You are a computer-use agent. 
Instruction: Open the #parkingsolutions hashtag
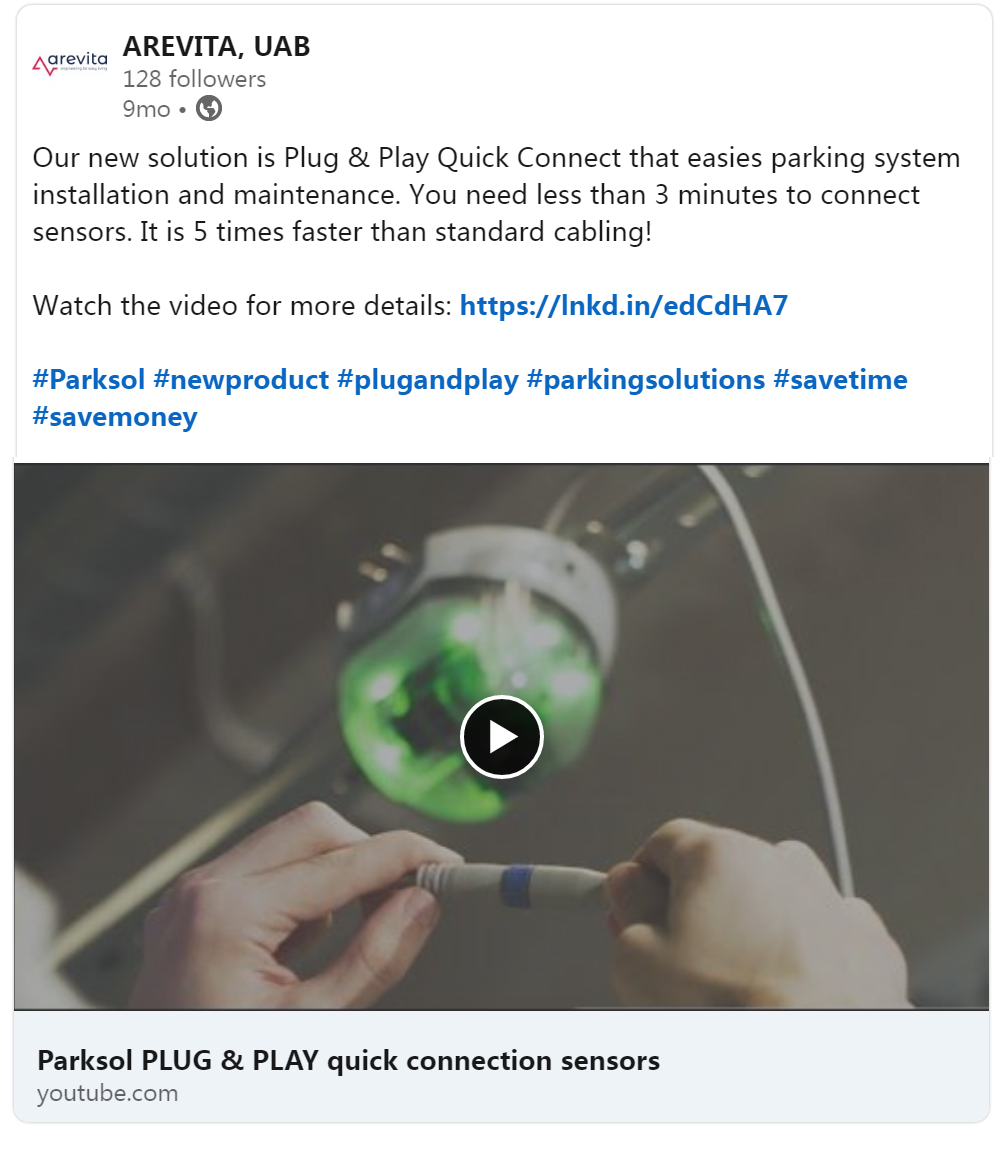646,380
